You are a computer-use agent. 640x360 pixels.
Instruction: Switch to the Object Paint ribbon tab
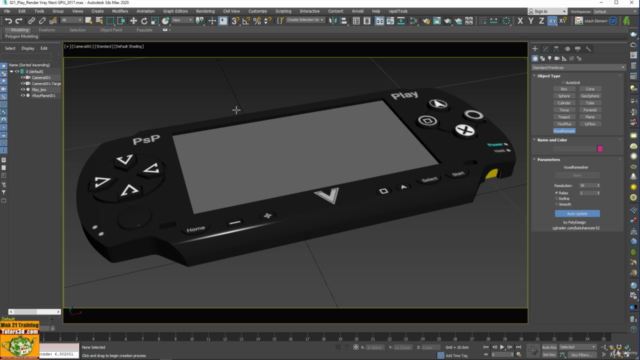click(x=111, y=30)
